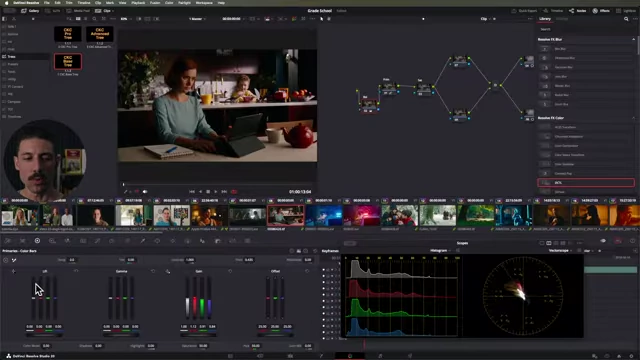Click the Quick Export button
This screenshot has width=640, height=360.
(524, 11)
